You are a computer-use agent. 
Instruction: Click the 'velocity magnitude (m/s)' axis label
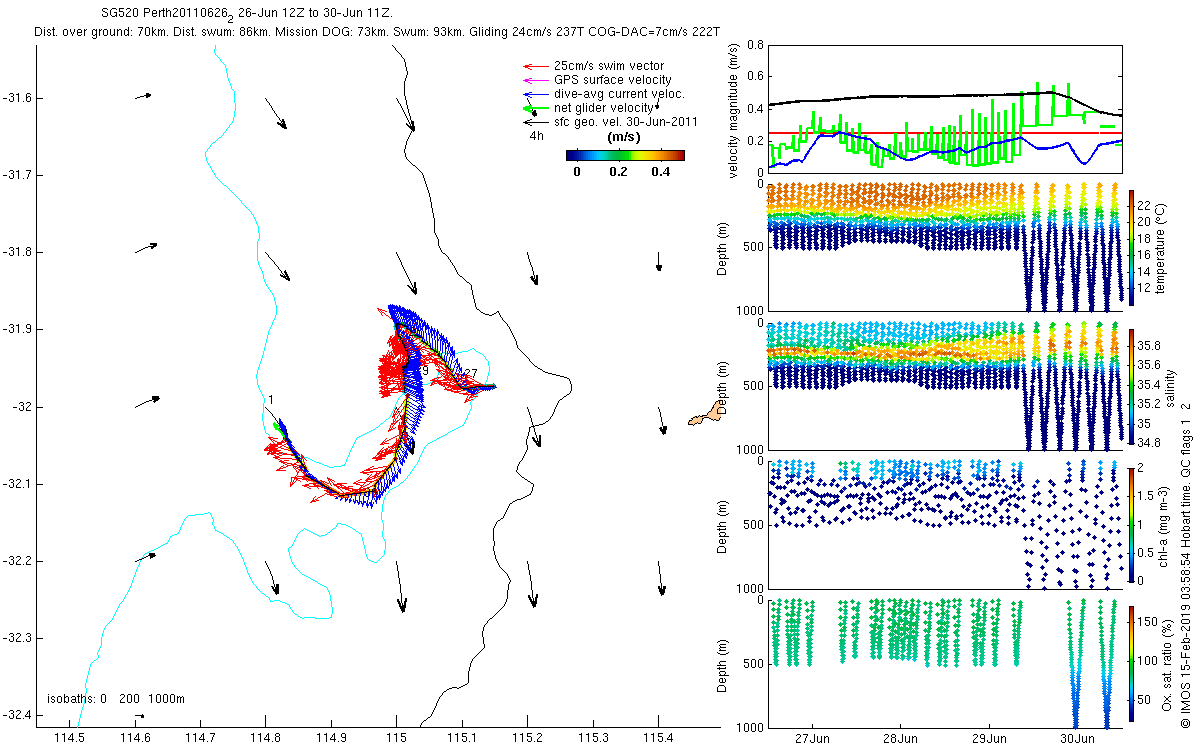point(734,110)
